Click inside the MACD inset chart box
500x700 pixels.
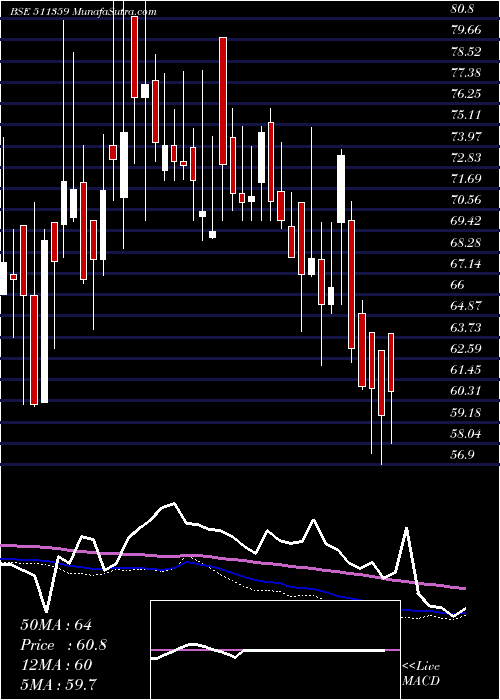(x=275, y=650)
